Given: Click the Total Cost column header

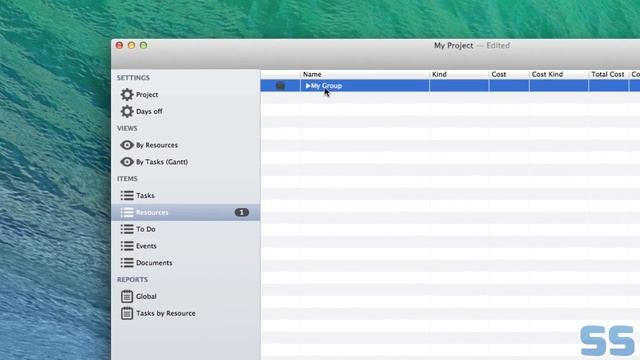Looking at the screenshot, I should pyautogui.click(x=608, y=74).
